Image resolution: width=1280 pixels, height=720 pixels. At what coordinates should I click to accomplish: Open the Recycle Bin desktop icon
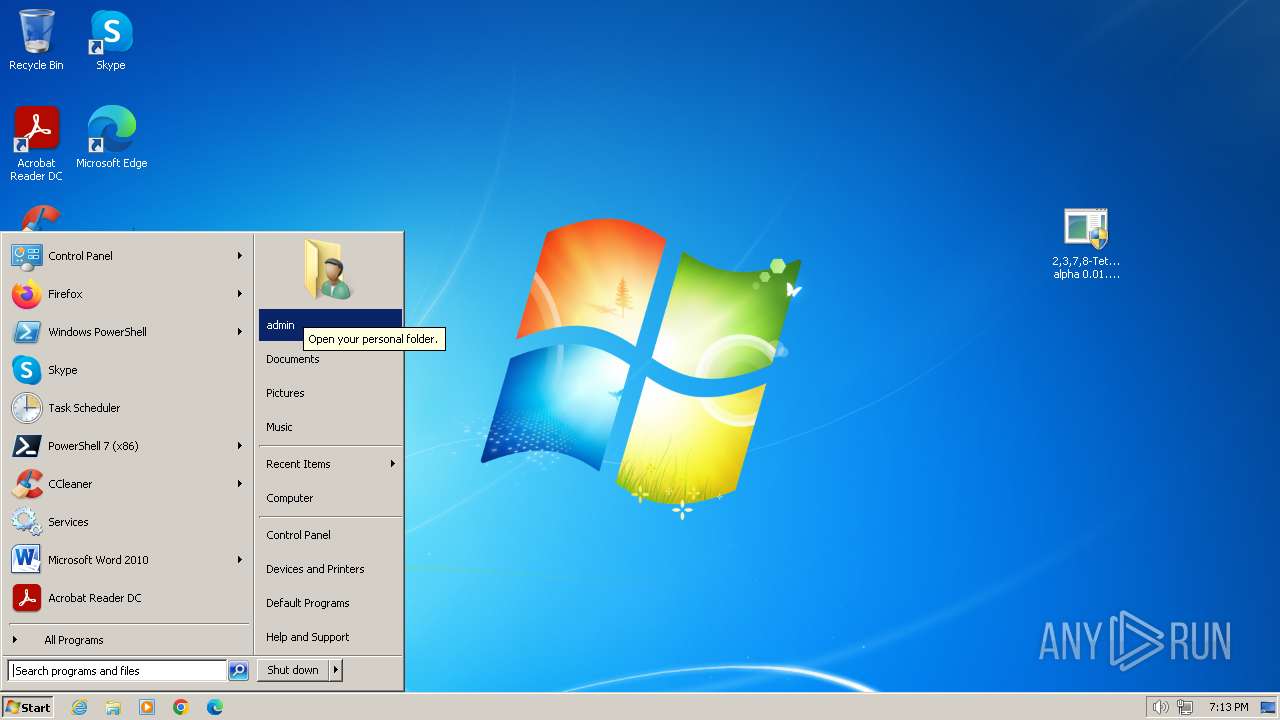tap(36, 40)
